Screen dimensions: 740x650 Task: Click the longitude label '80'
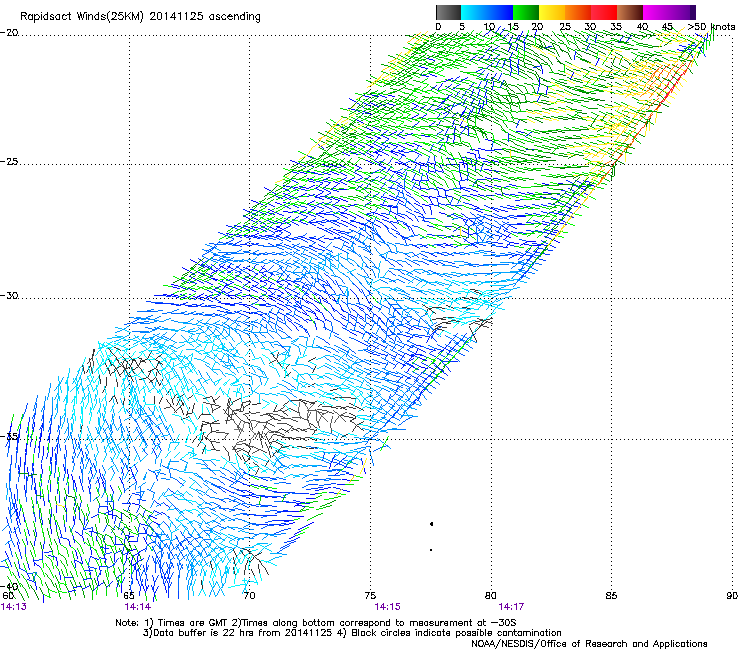point(491,596)
